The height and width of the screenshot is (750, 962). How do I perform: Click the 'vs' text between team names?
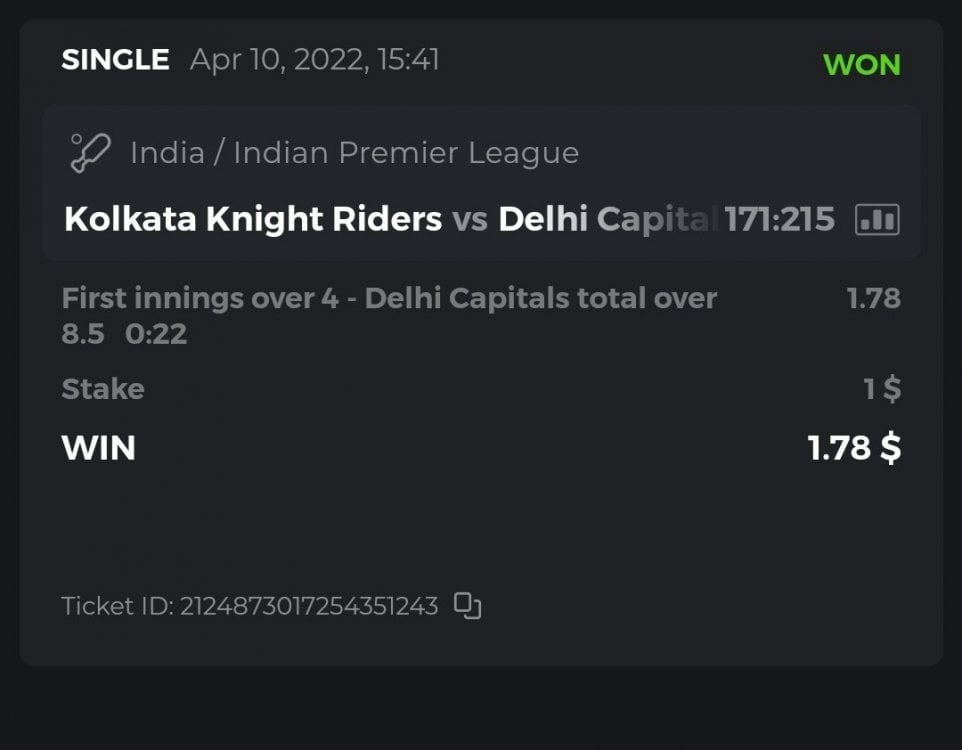tap(469, 219)
